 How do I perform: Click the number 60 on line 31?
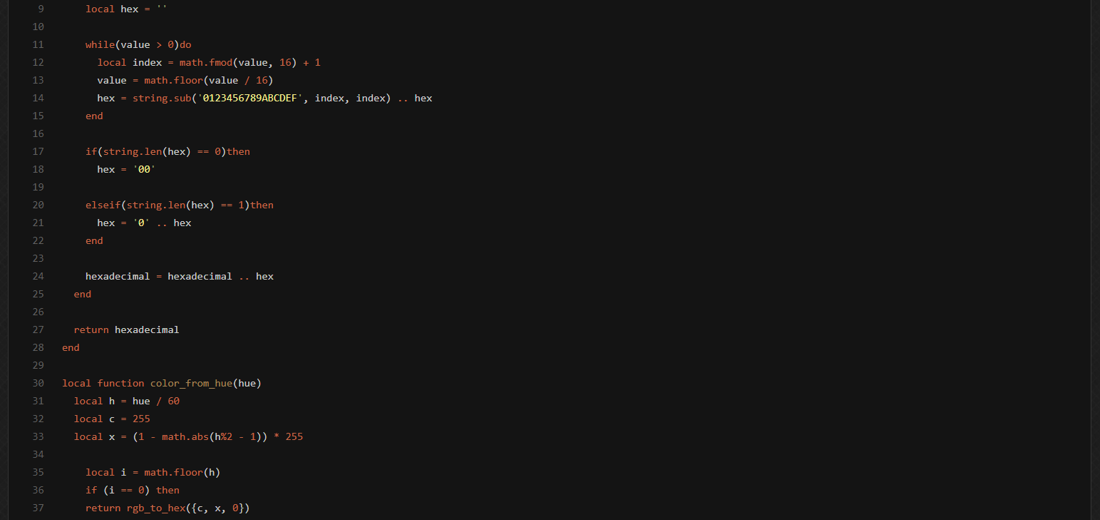174,401
